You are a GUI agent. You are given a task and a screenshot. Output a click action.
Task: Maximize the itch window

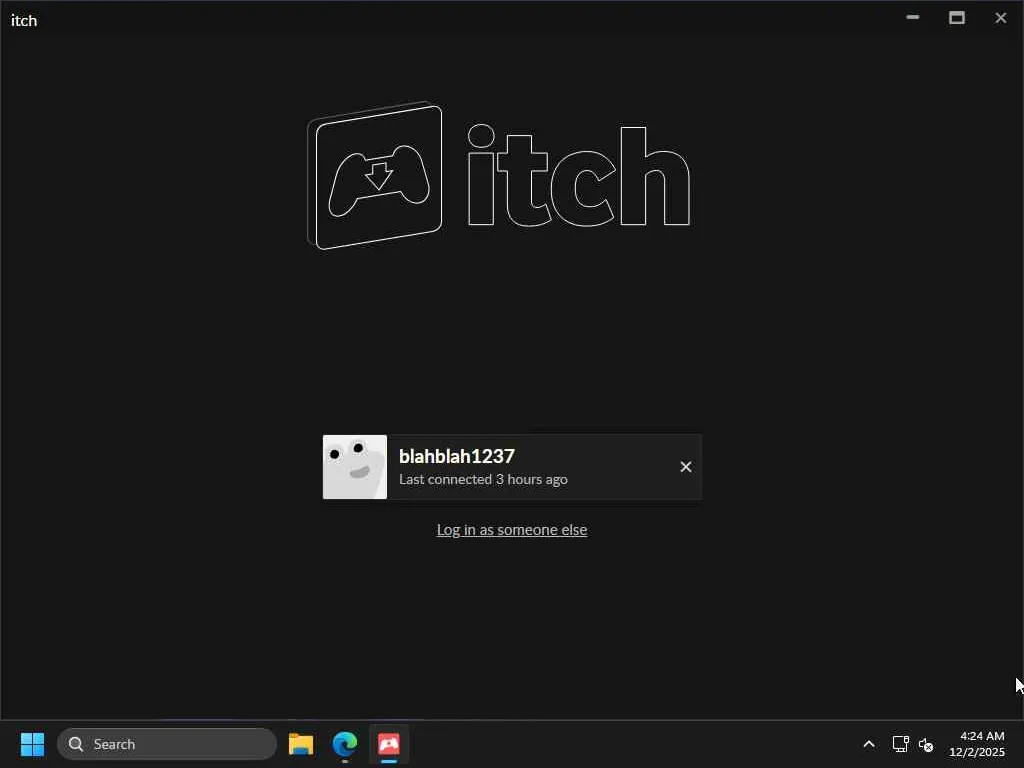click(x=957, y=18)
